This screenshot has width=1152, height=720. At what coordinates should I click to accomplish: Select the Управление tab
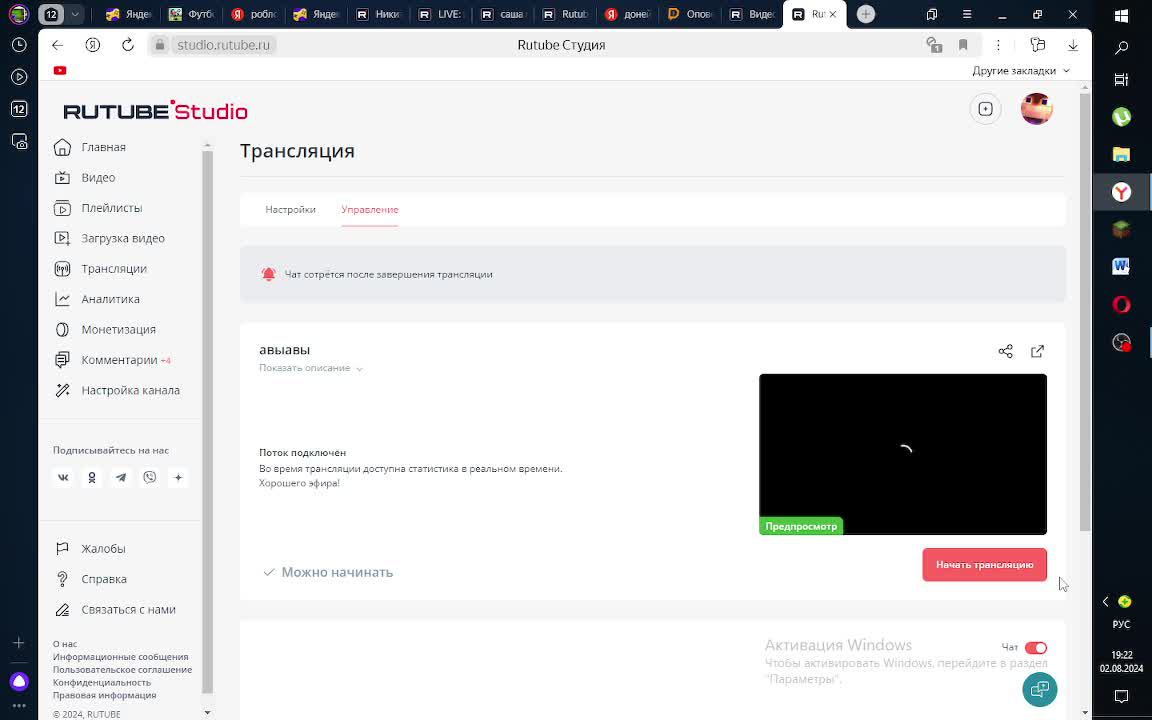[370, 209]
